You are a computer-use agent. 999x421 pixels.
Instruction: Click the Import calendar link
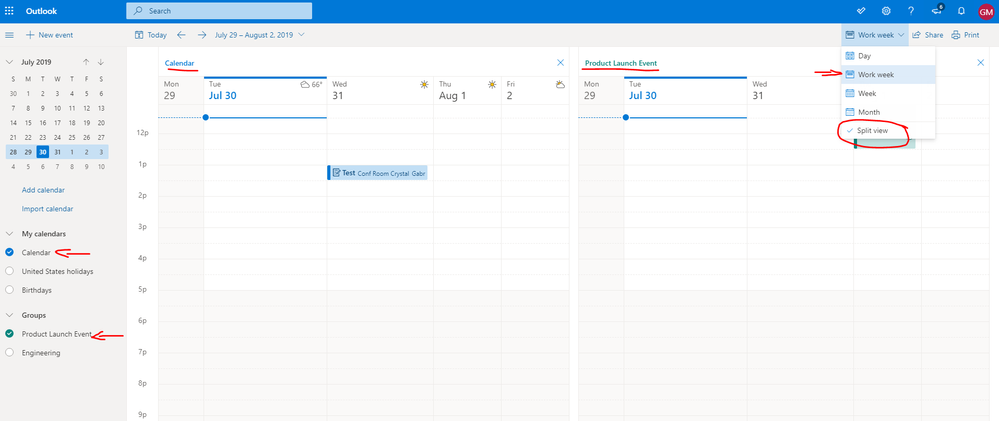coord(47,209)
